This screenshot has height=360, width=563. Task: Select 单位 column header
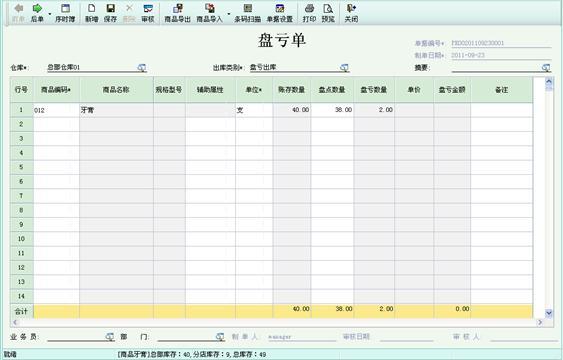[254, 90]
